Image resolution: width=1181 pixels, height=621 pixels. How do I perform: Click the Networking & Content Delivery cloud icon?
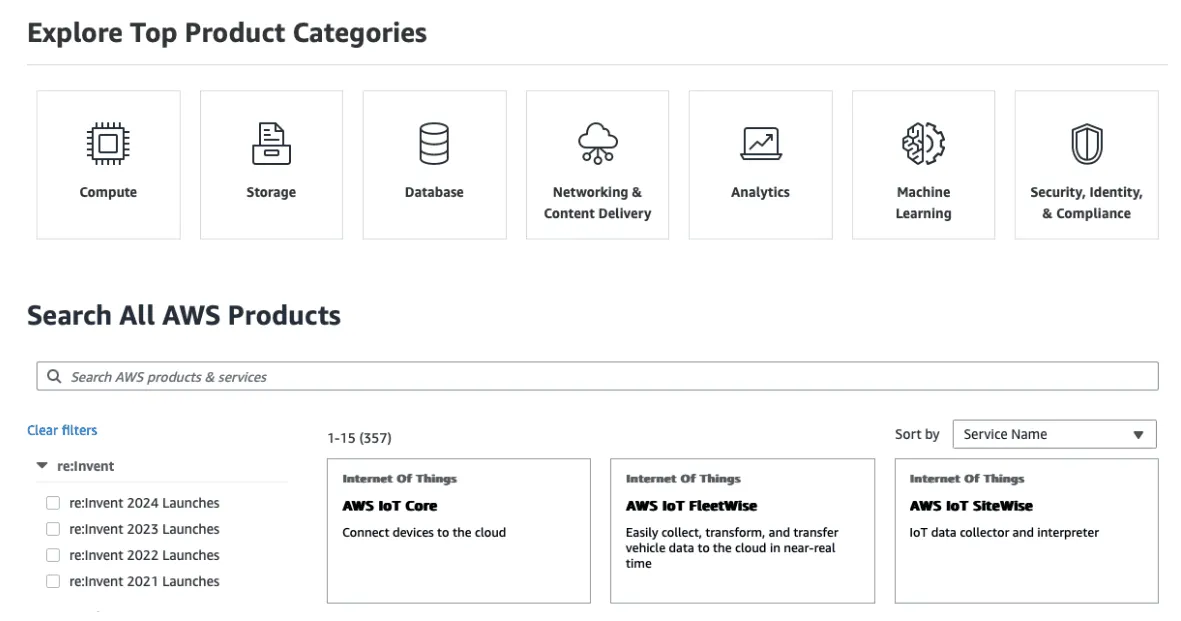pos(597,144)
